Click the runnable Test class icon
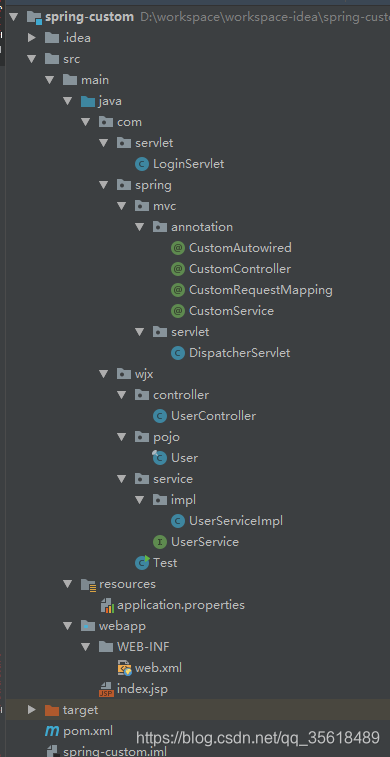This screenshot has height=757, width=390. [x=142, y=562]
